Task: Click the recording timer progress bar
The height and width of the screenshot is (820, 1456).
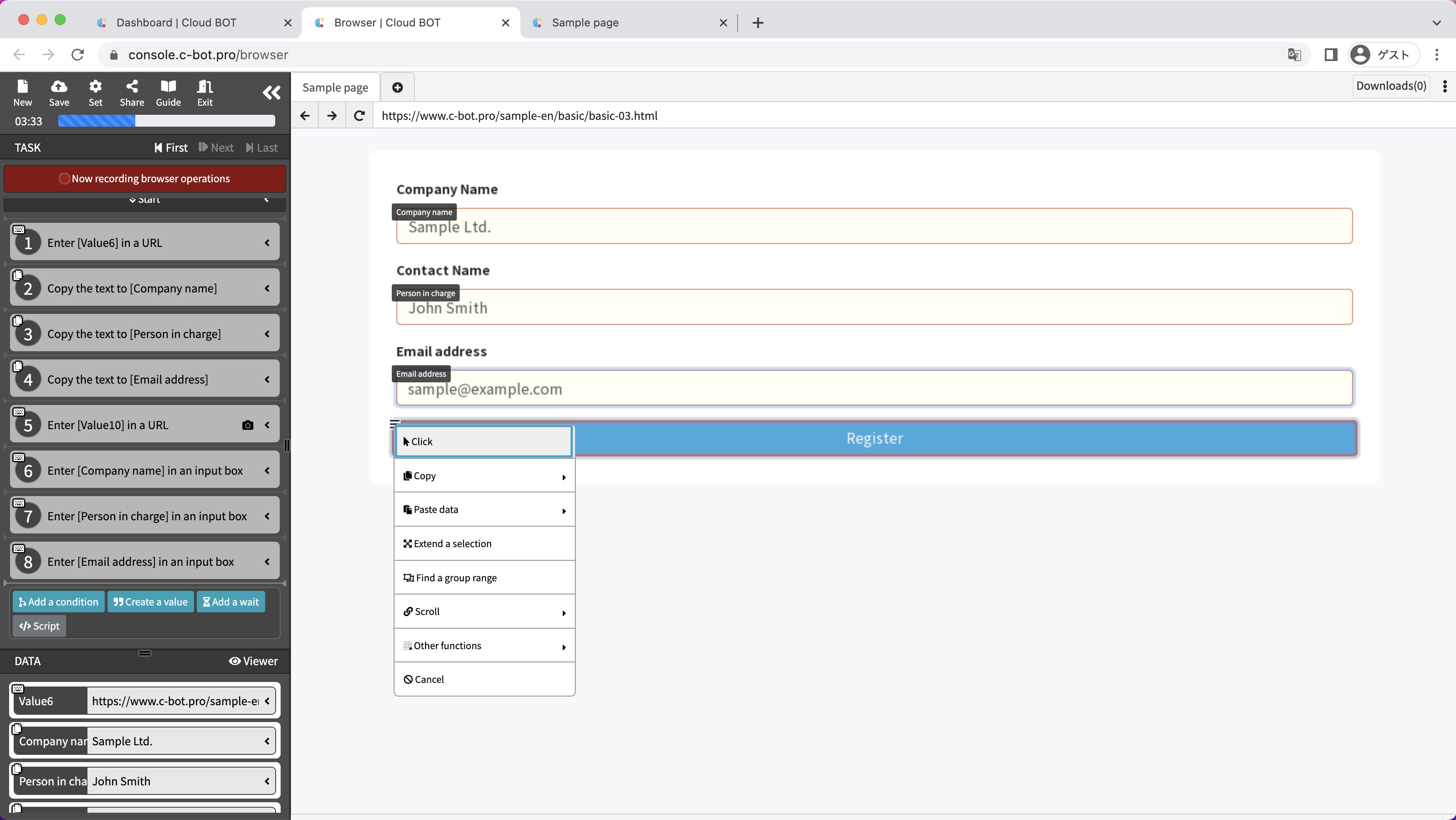Action: (x=166, y=121)
